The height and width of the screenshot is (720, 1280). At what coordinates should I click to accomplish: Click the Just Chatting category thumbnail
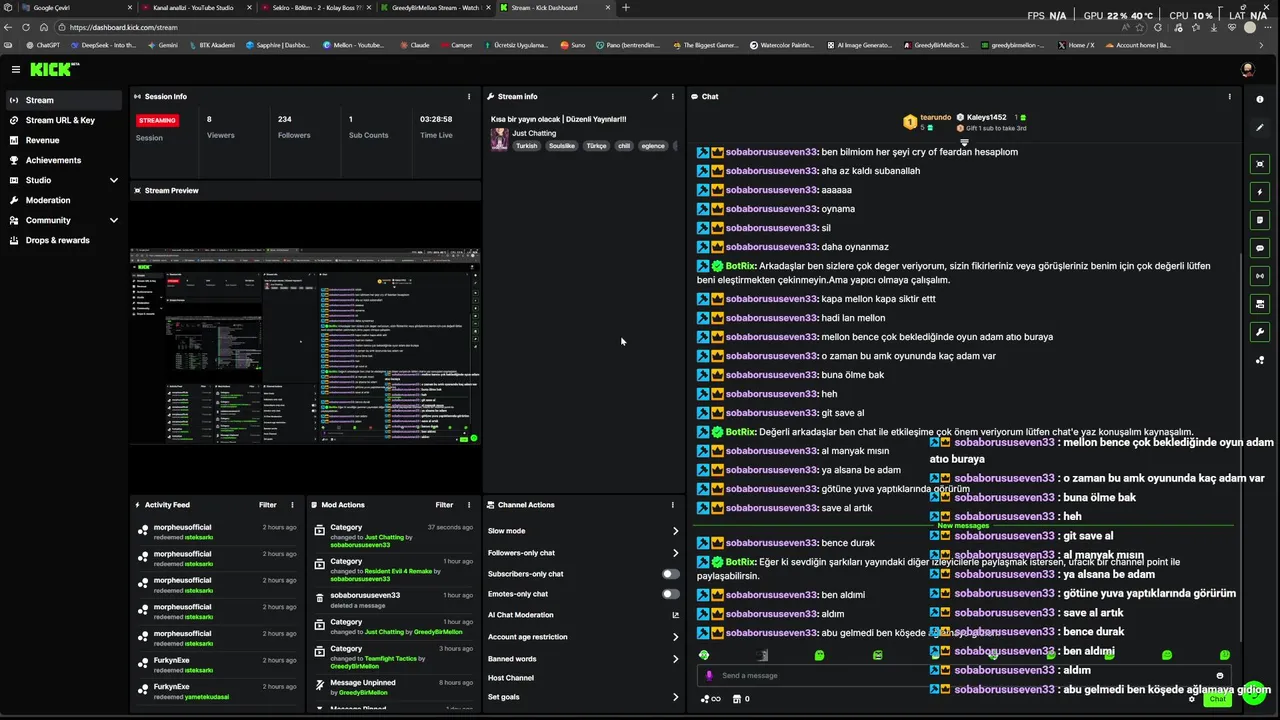(x=499, y=140)
